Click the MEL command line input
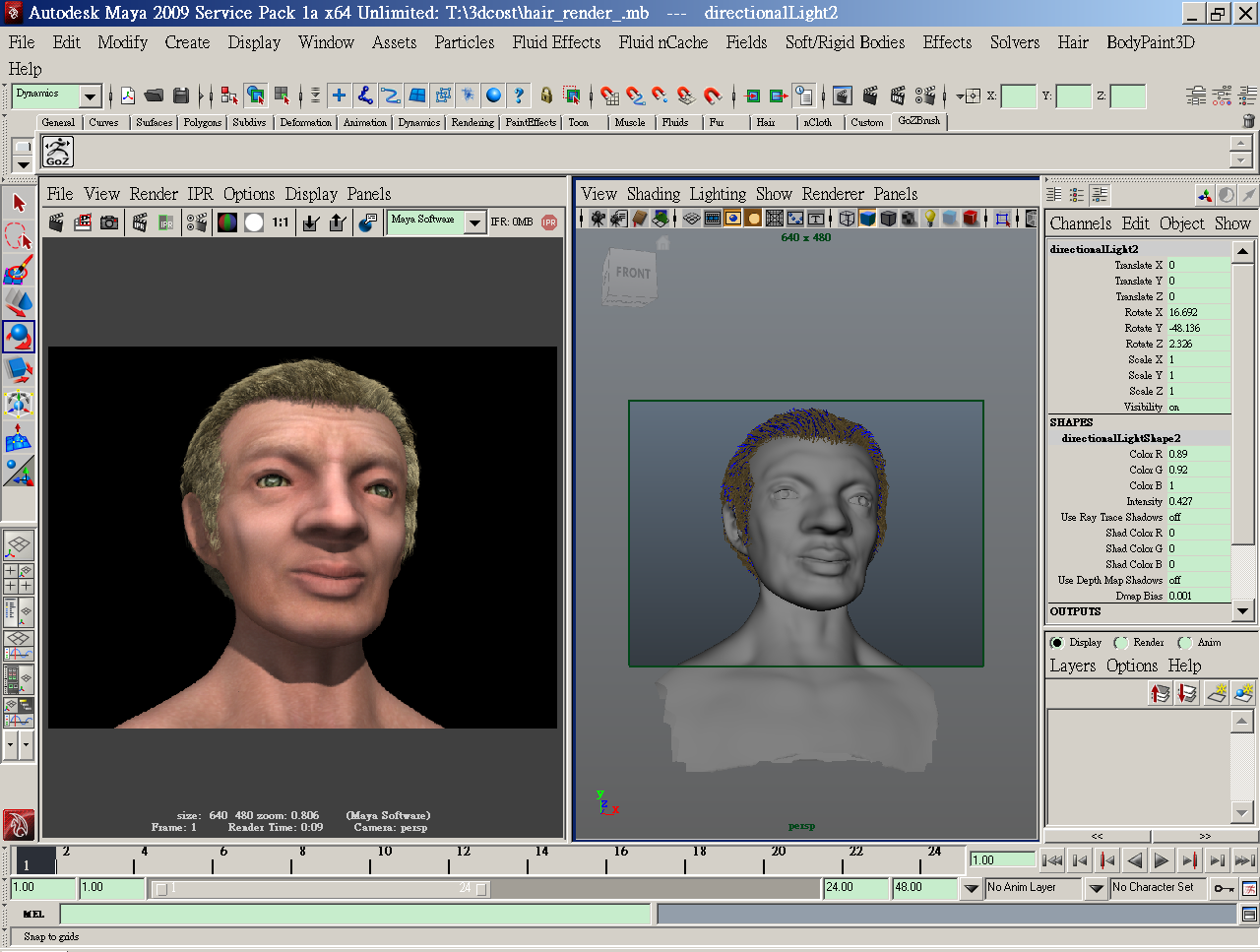This screenshot has height=952, width=1260. point(354,914)
